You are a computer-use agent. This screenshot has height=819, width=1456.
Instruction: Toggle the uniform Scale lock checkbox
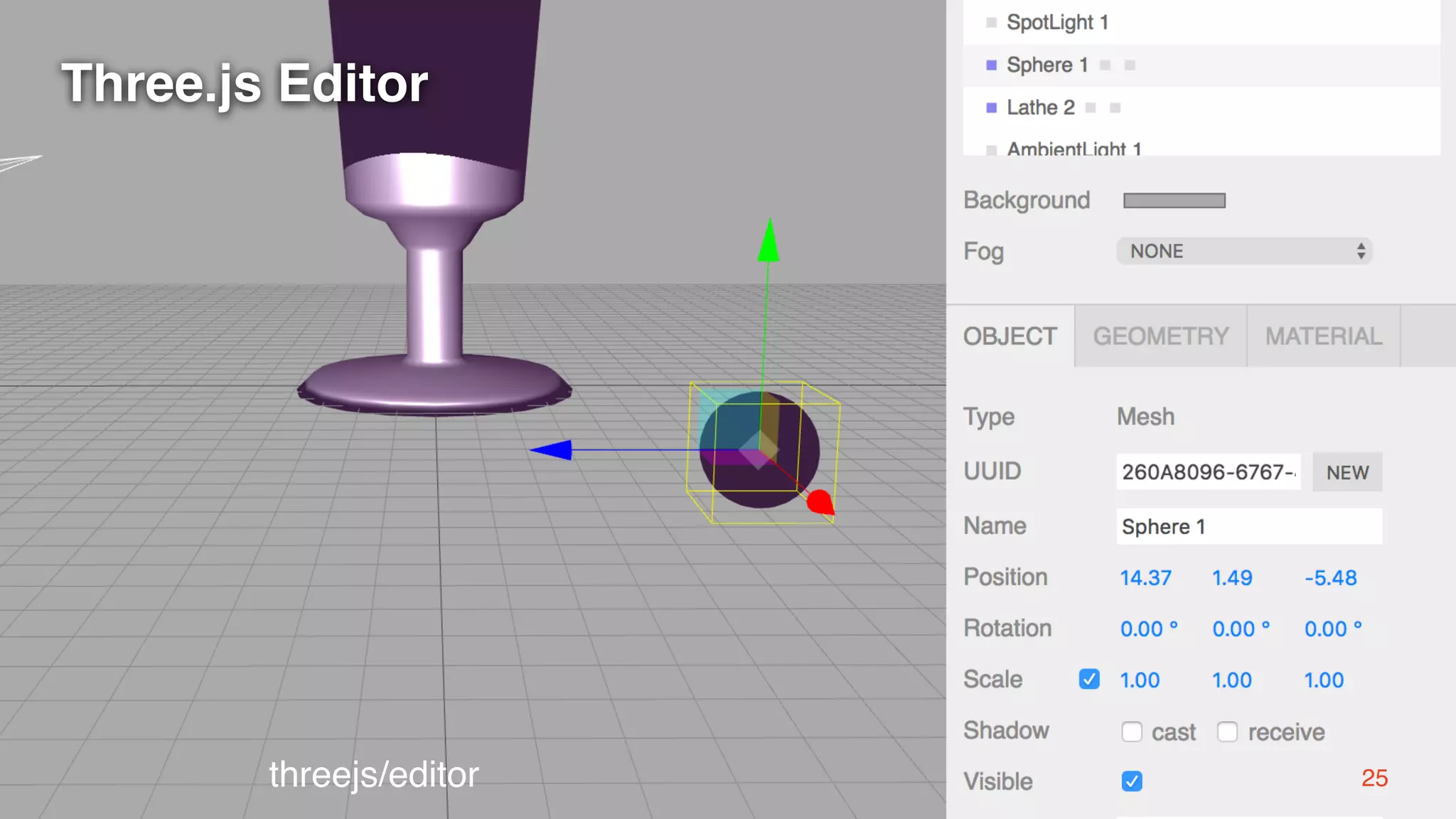click(1088, 680)
